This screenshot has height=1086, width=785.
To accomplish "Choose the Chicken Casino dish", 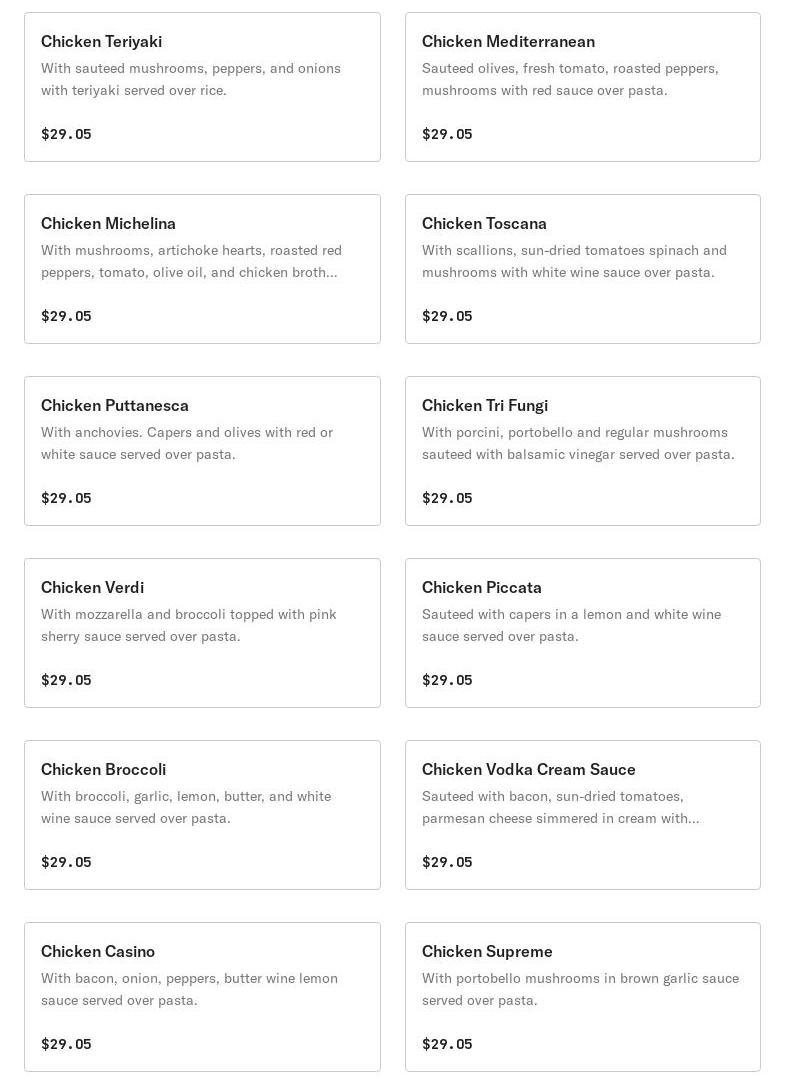I will [98, 951].
